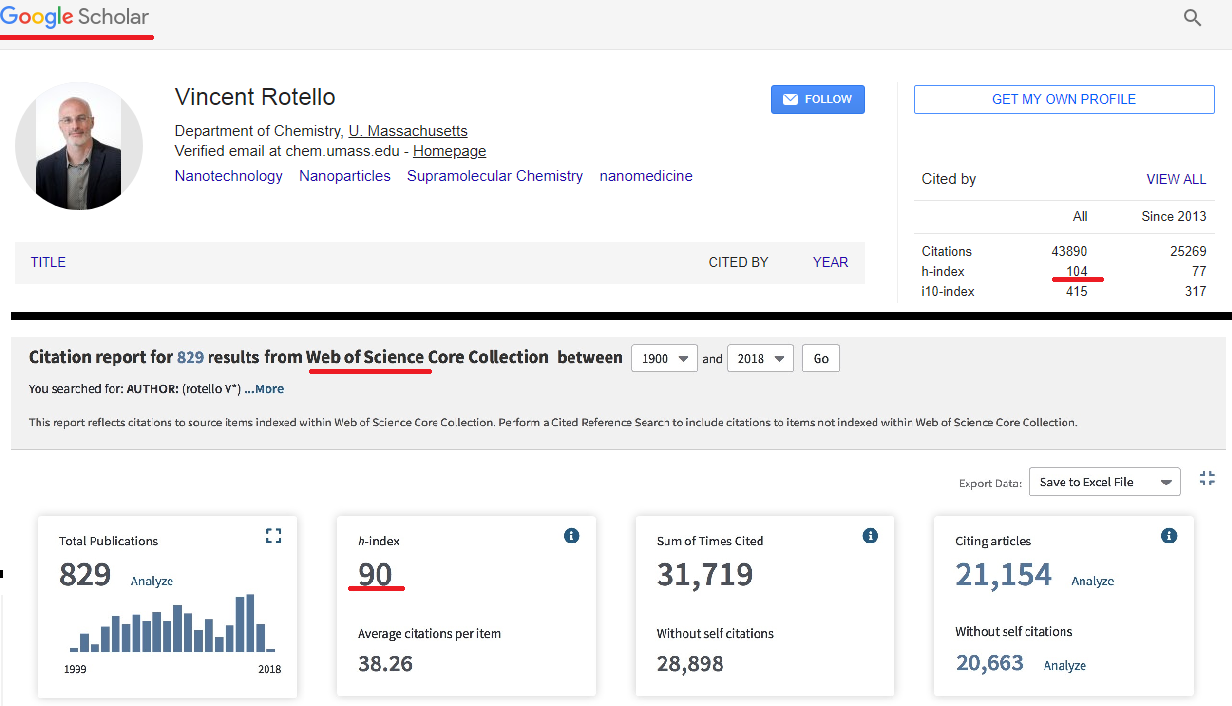Open the Homepage link

[x=449, y=151]
